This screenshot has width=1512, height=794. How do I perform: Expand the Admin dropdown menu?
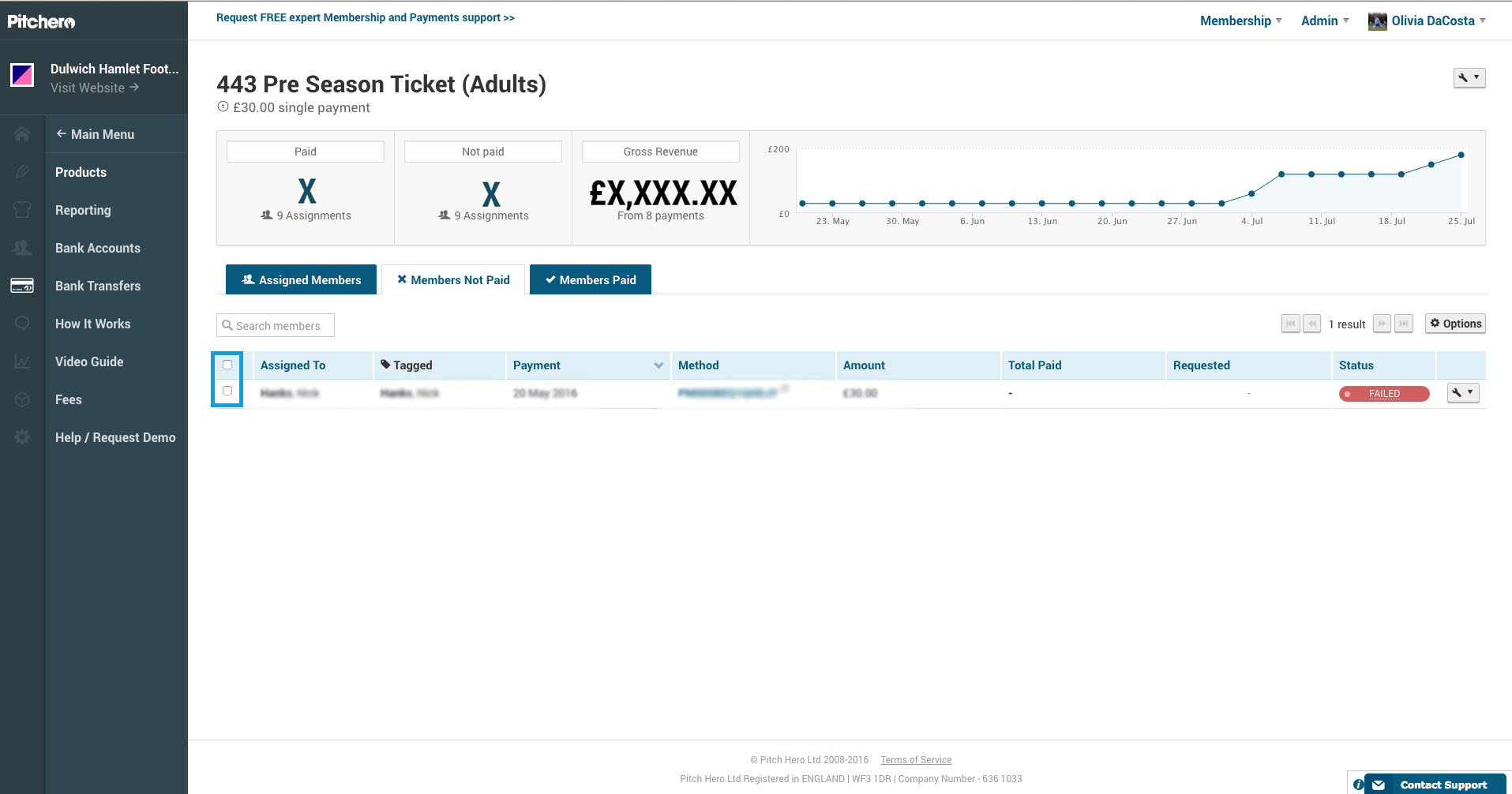[x=1324, y=21]
